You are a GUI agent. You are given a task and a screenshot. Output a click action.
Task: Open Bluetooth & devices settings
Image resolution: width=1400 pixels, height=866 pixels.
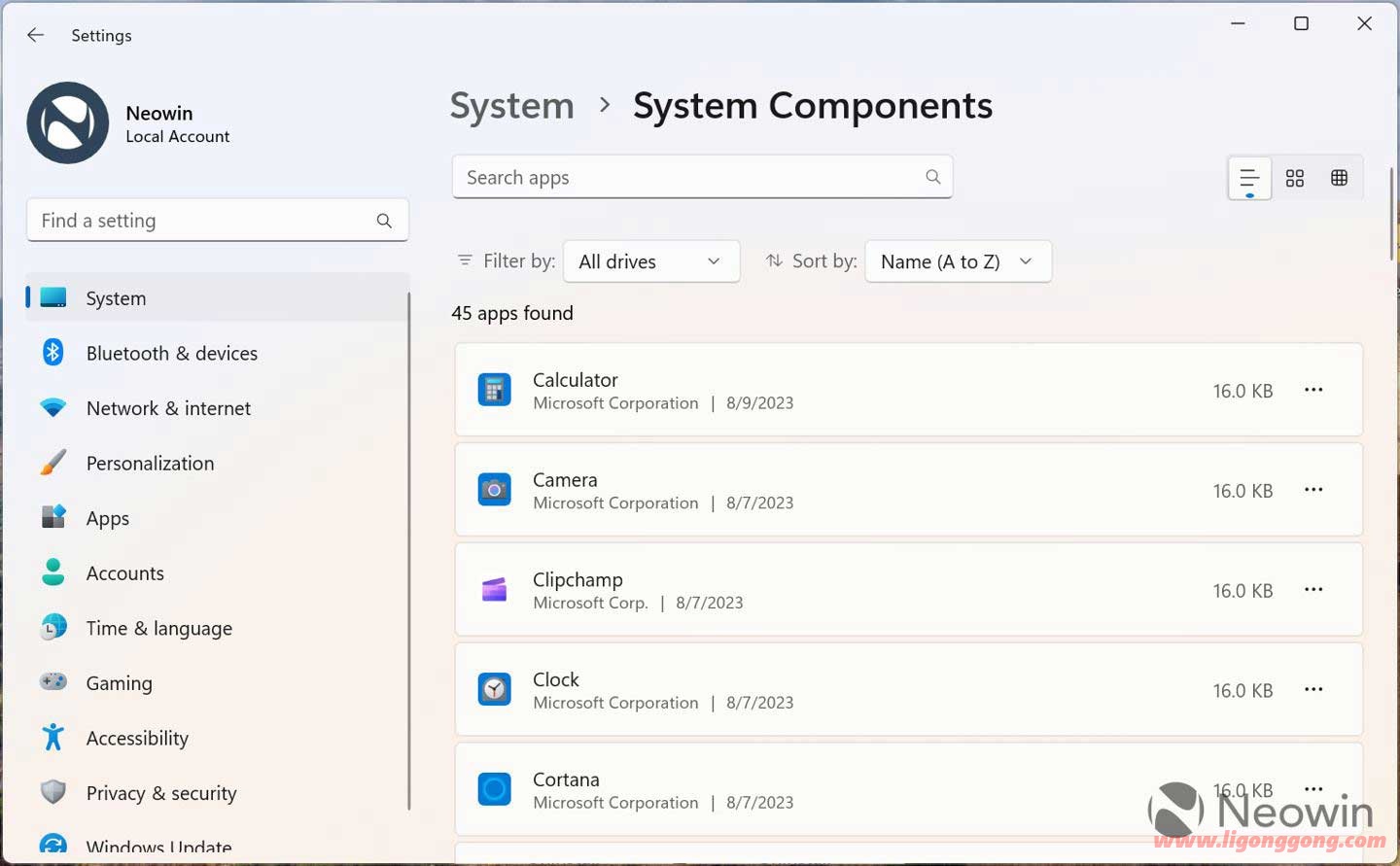pyautogui.click(x=218, y=353)
